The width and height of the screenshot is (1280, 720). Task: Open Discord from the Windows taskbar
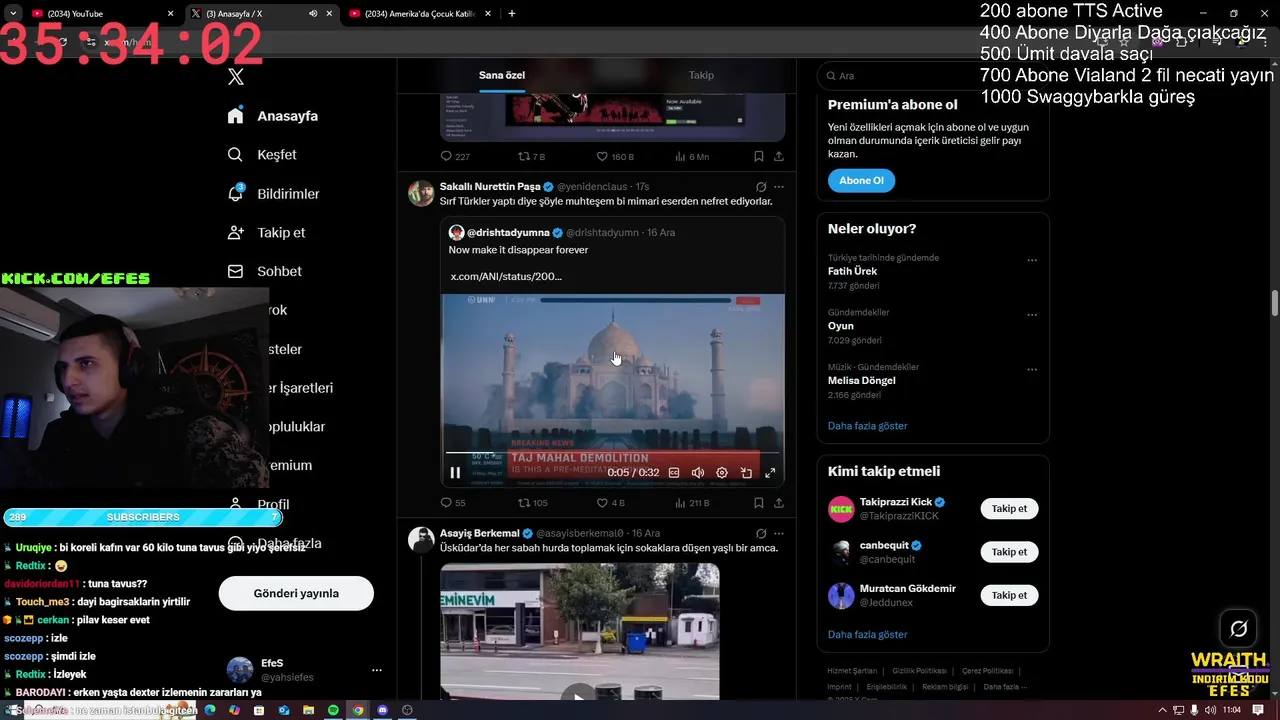(382, 710)
